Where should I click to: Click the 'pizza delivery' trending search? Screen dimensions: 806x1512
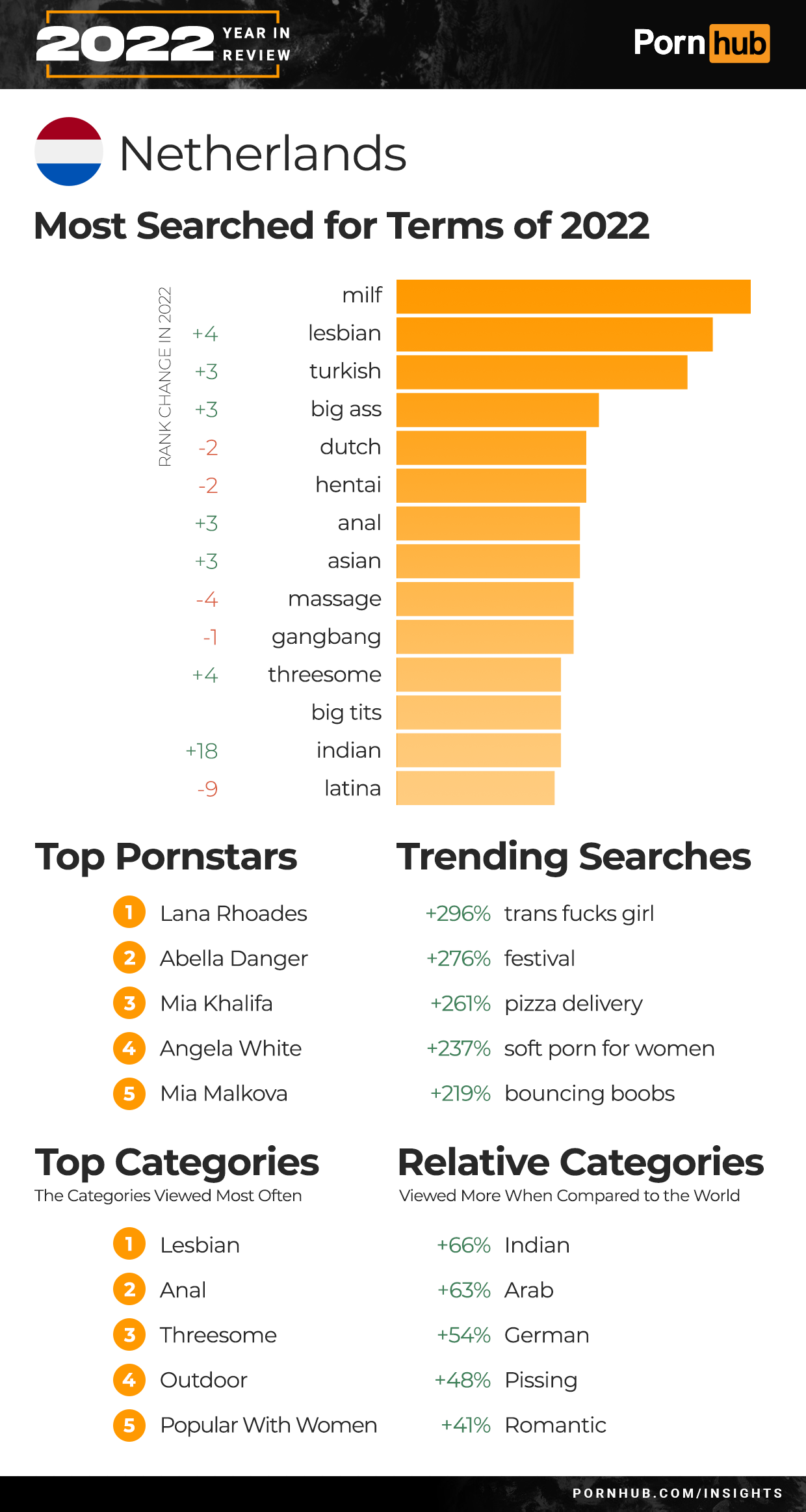(573, 1003)
